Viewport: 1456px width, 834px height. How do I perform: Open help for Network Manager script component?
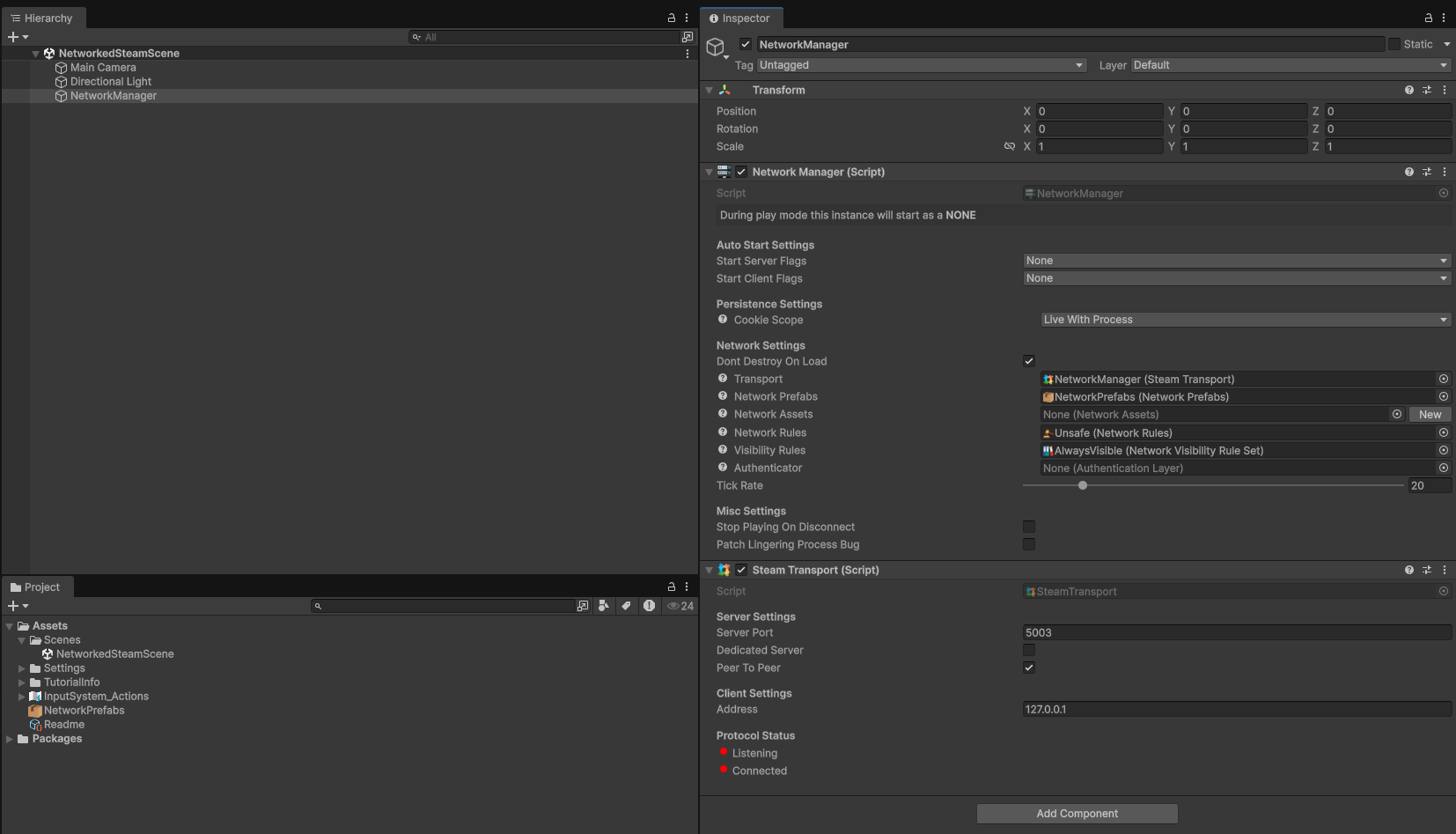pyautogui.click(x=1409, y=172)
